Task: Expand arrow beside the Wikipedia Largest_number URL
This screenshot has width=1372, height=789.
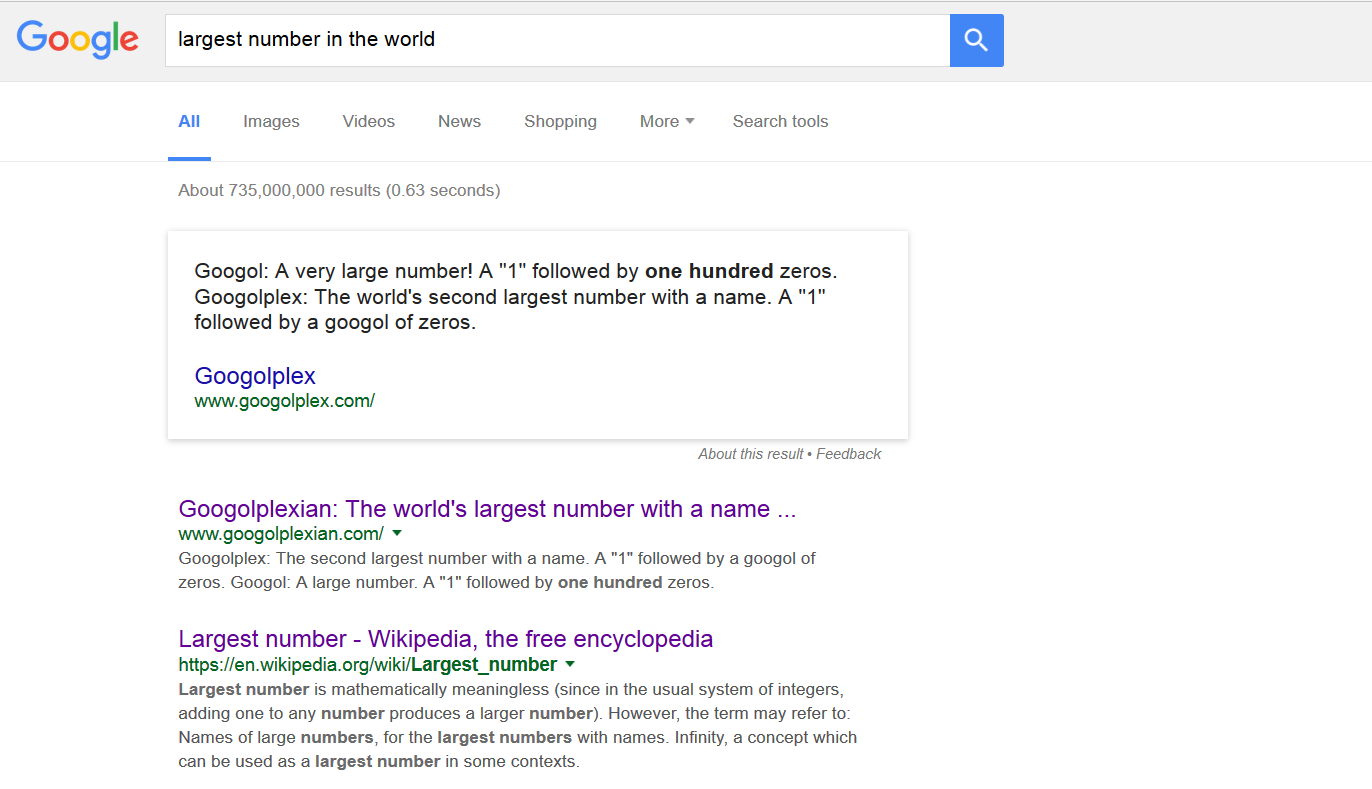Action: (570, 664)
